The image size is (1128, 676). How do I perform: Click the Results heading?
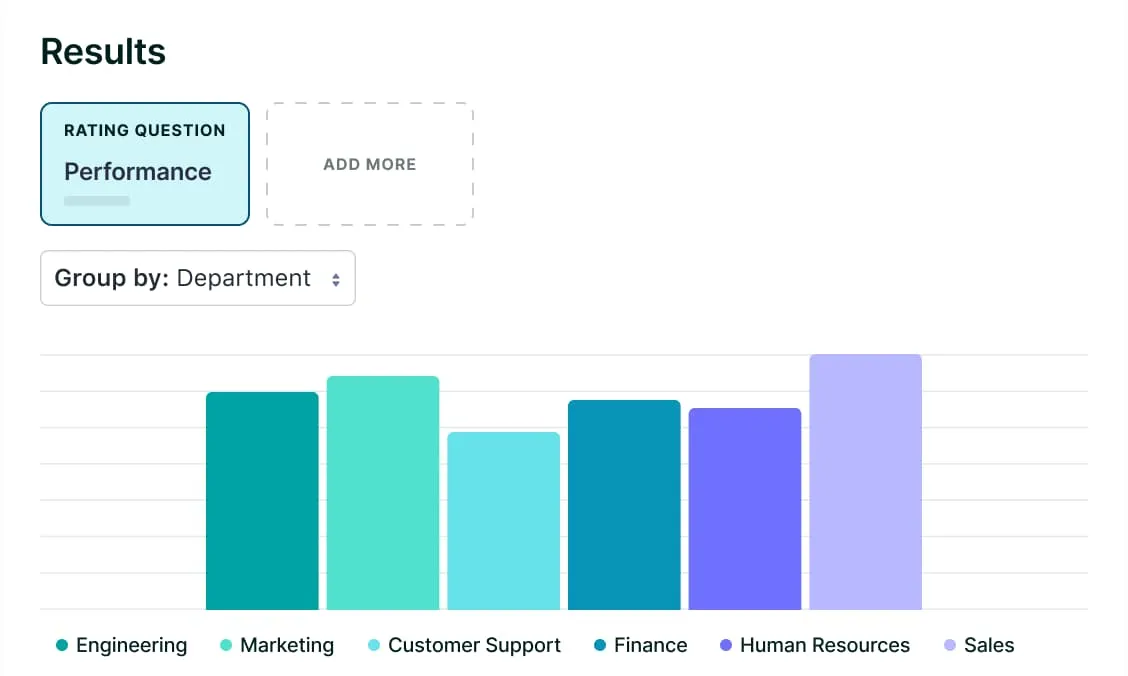tap(103, 52)
